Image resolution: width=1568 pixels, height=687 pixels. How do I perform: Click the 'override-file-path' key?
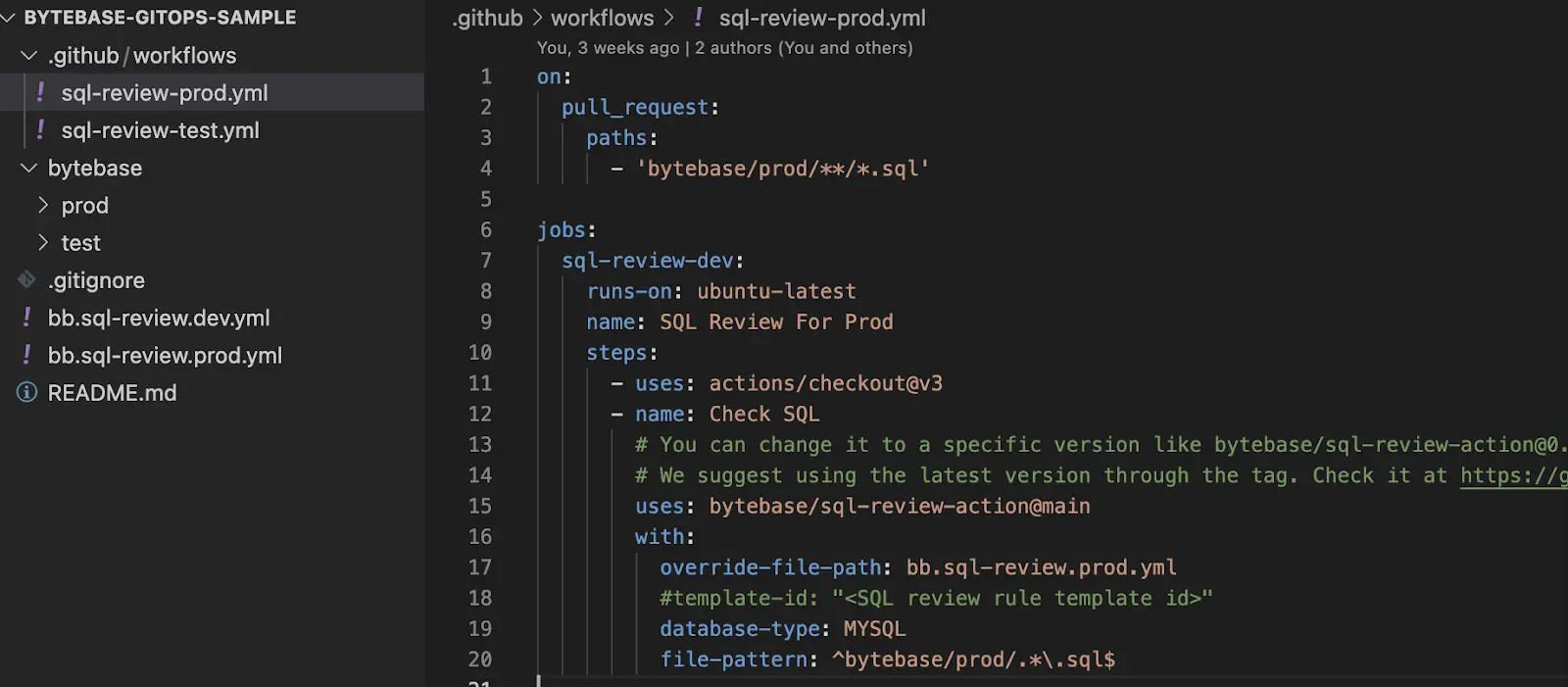pyautogui.click(x=770, y=567)
